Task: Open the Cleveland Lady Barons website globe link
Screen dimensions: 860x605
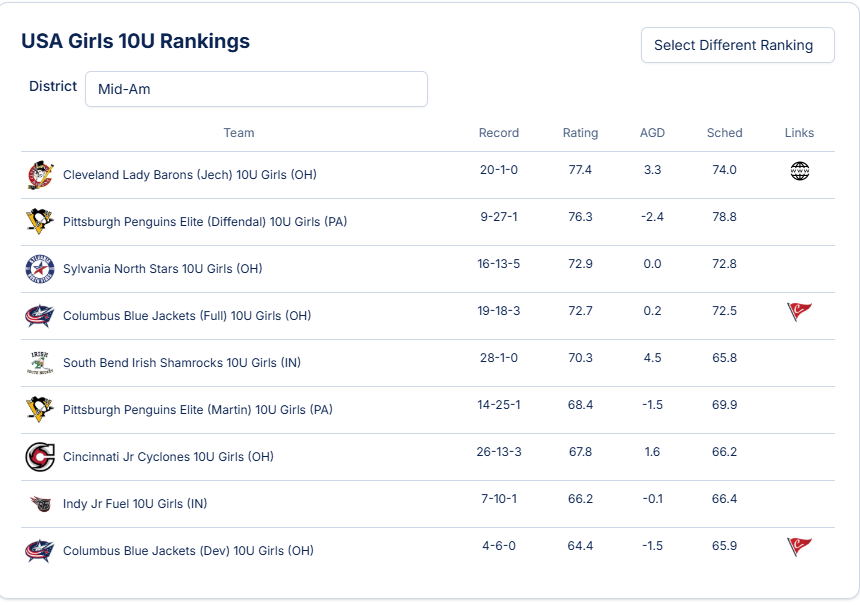Action: 799,171
